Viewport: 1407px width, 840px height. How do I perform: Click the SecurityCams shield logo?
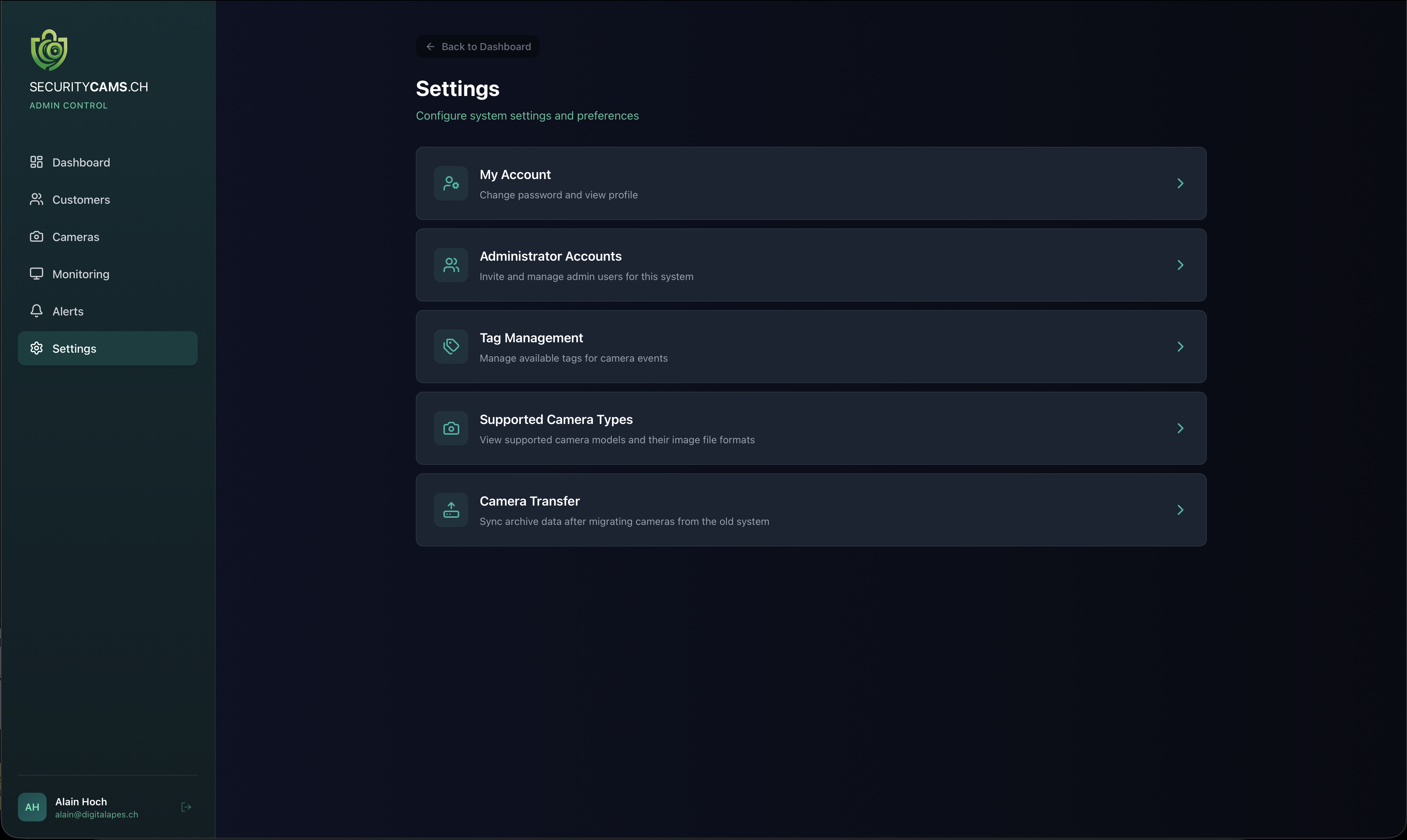[x=49, y=50]
